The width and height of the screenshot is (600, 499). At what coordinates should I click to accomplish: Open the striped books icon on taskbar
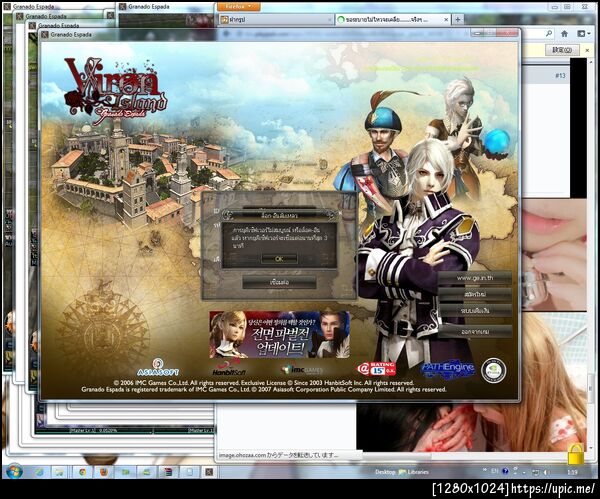(168, 472)
